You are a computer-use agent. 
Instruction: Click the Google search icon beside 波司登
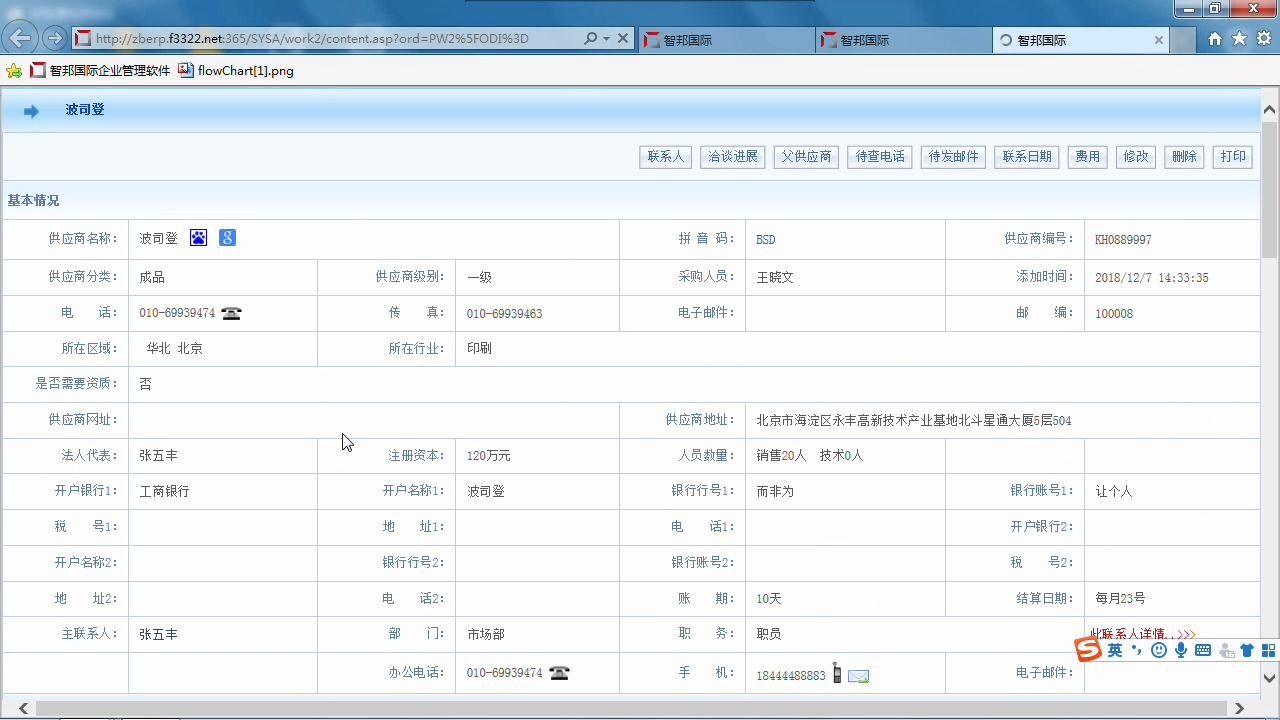(228, 238)
